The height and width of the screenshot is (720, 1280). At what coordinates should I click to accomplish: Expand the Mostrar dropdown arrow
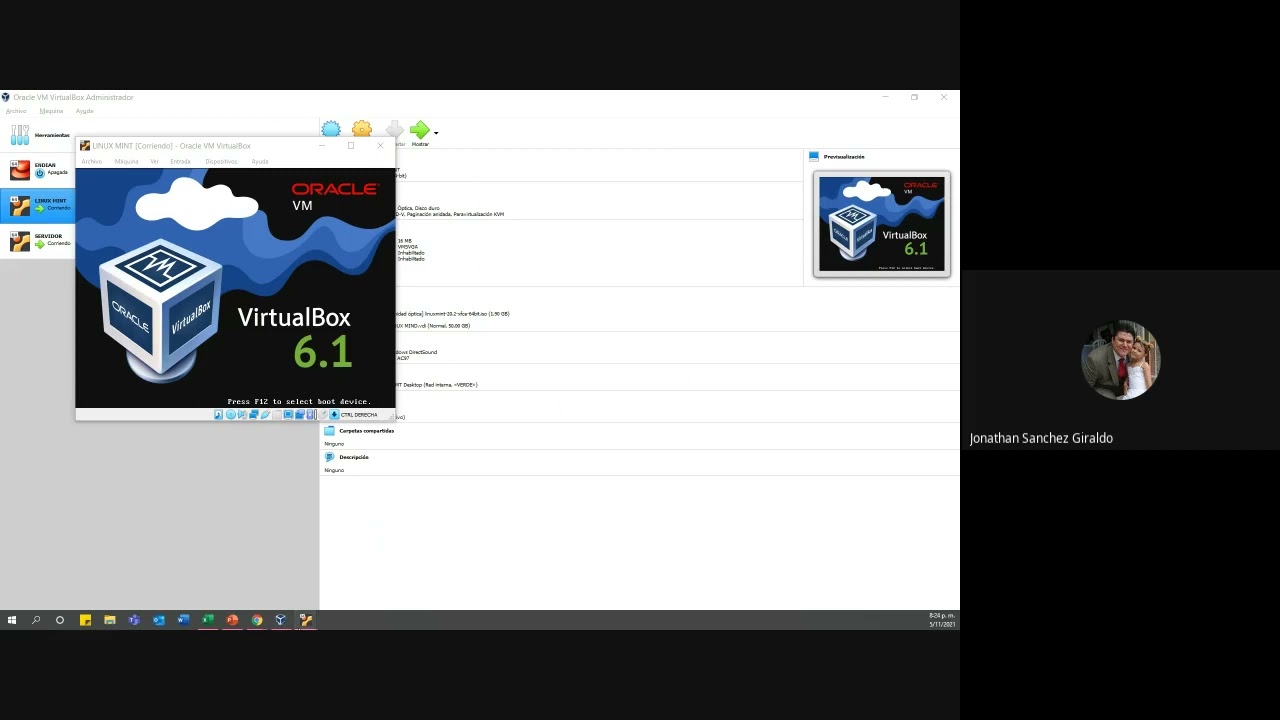click(x=436, y=132)
